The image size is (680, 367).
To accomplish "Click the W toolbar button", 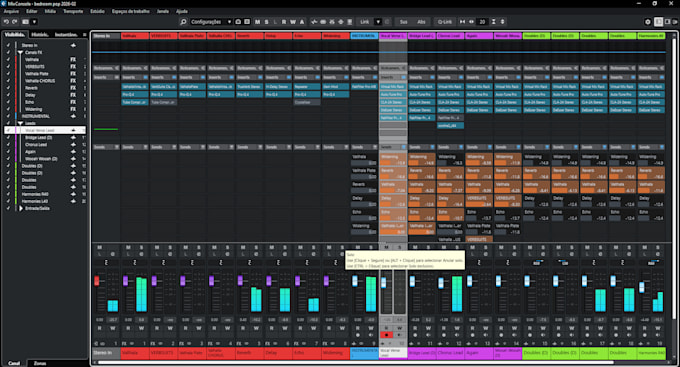I will (x=293, y=22).
